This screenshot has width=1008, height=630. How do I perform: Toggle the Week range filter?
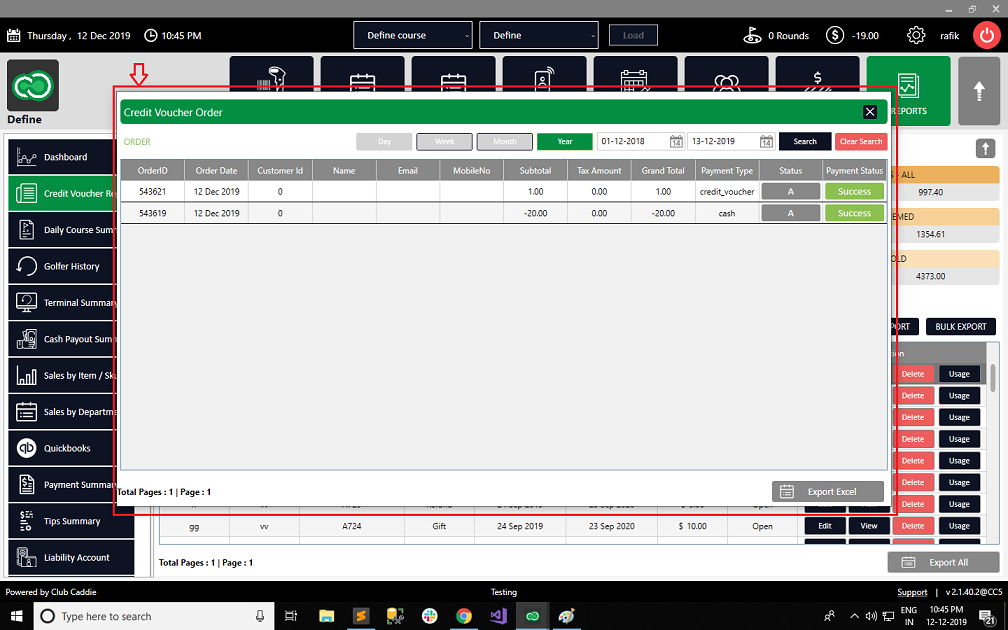click(x=444, y=141)
